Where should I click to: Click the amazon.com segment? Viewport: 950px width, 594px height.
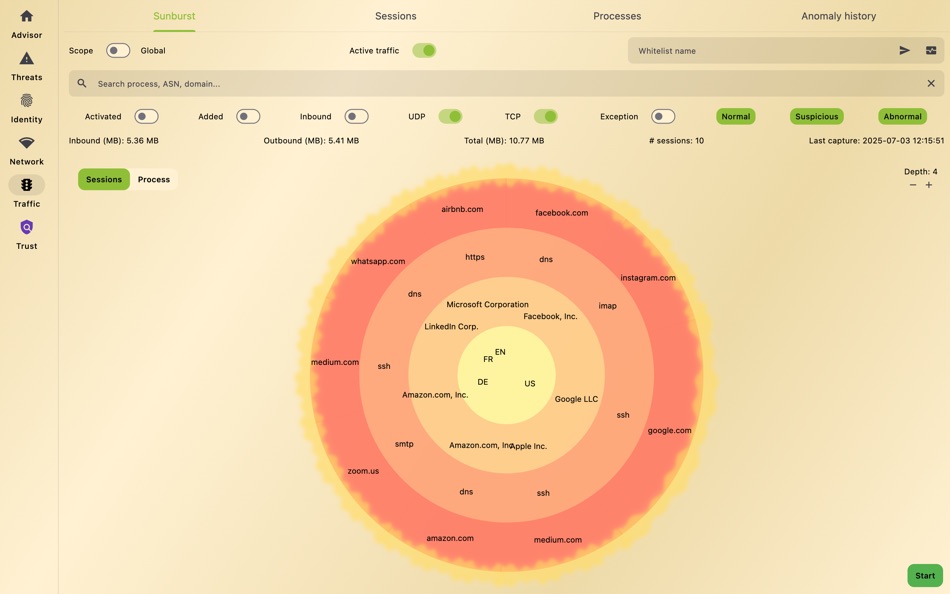point(450,538)
